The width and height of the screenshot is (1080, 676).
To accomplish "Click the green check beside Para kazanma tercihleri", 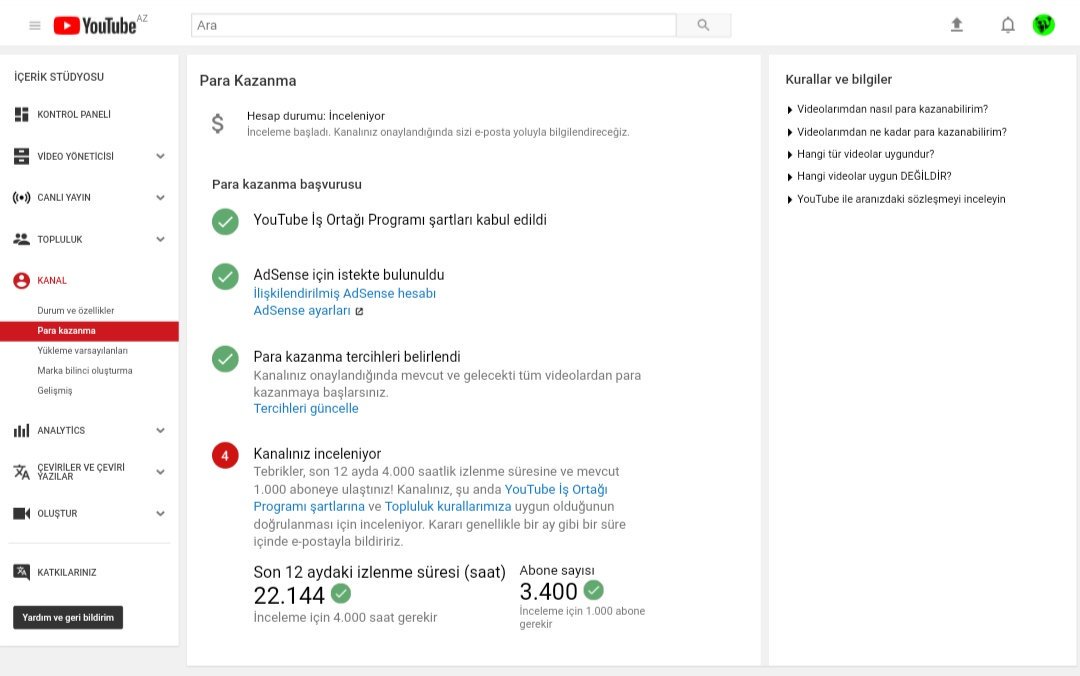I will coord(225,358).
